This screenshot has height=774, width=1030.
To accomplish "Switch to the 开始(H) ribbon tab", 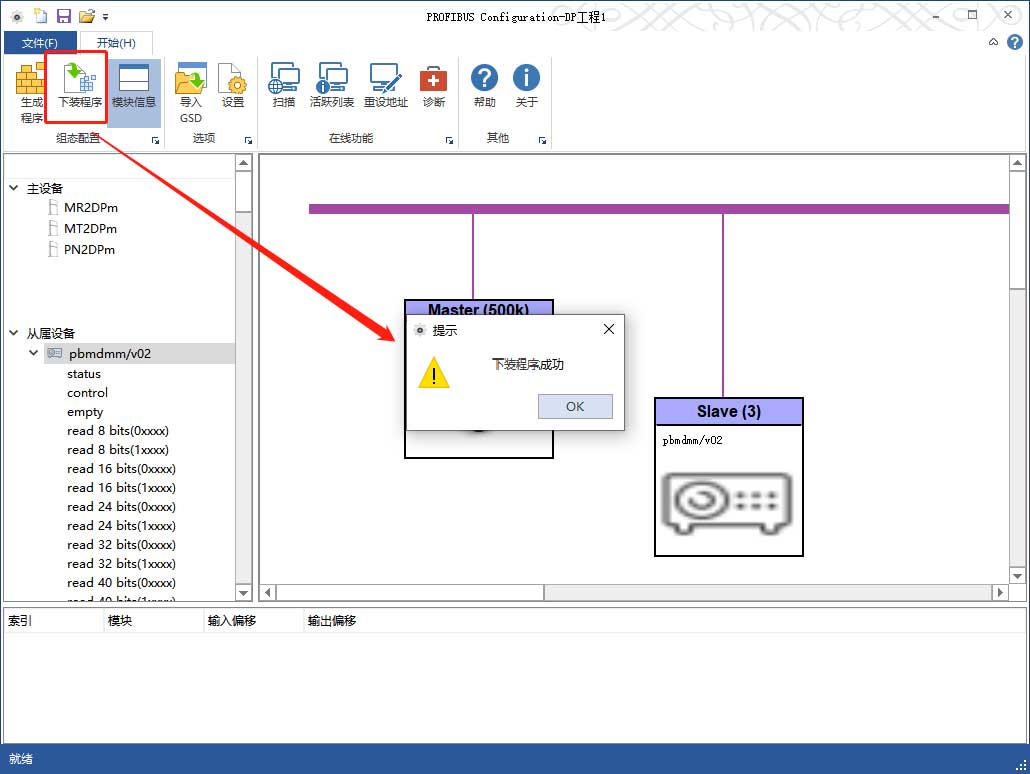I will click(x=115, y=43).
